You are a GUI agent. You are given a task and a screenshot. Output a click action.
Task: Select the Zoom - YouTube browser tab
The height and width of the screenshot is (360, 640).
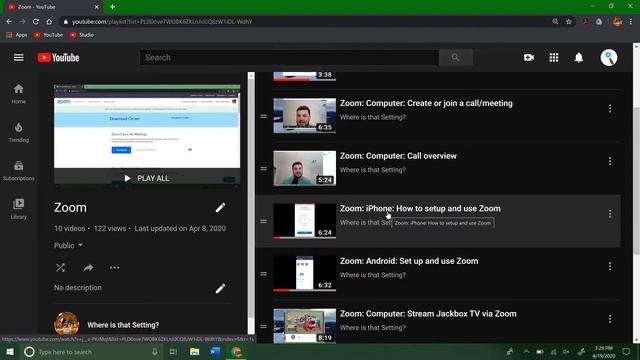(53, 7)
